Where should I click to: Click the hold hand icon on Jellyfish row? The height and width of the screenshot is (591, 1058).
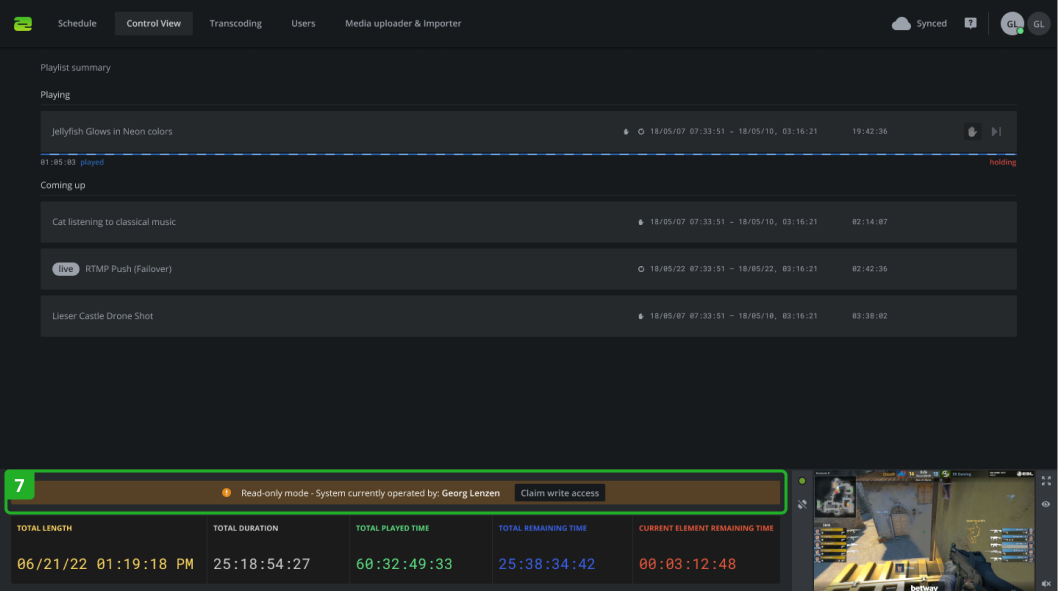coord(971,132)
